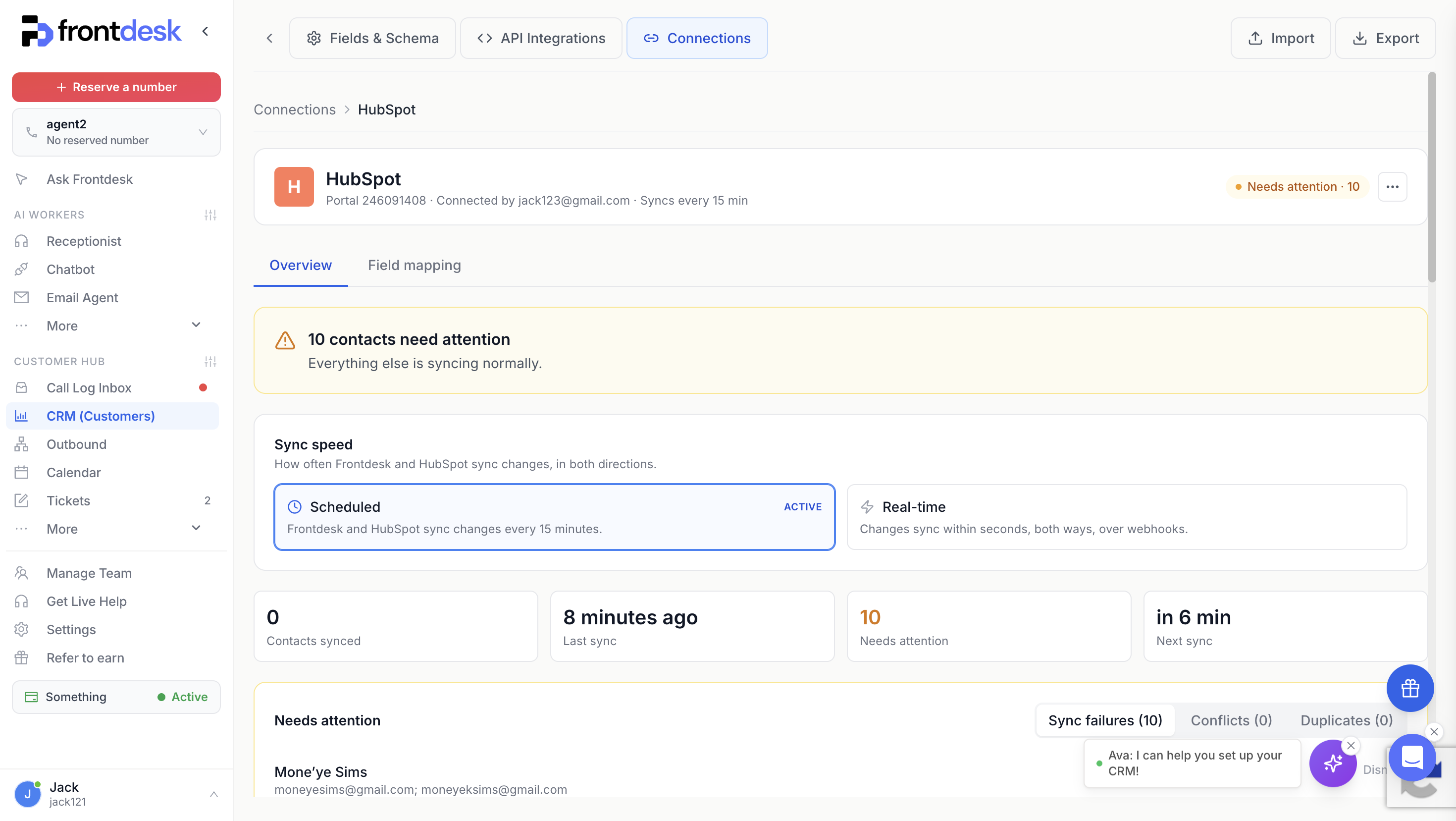Image resolution: width=1456 pixels, height=821 pixels.
Task: Close the Ava assistant popup
Action: coord(1351,746)
